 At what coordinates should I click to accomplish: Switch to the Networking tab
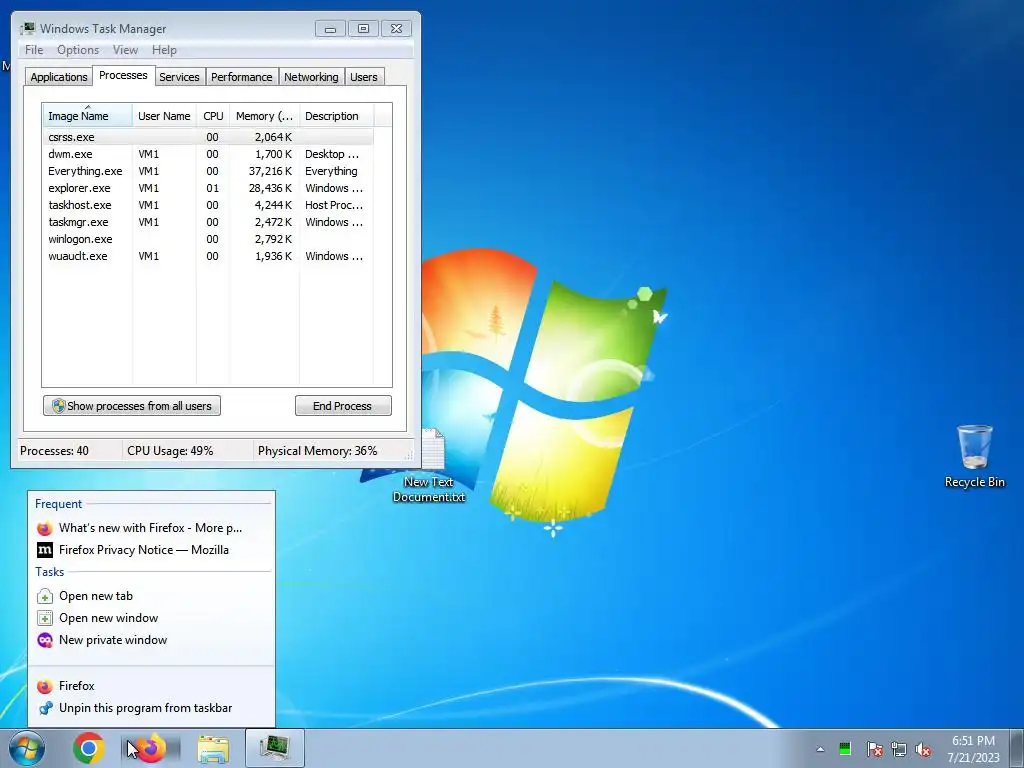pyautogui.click(x=311, y=77)
